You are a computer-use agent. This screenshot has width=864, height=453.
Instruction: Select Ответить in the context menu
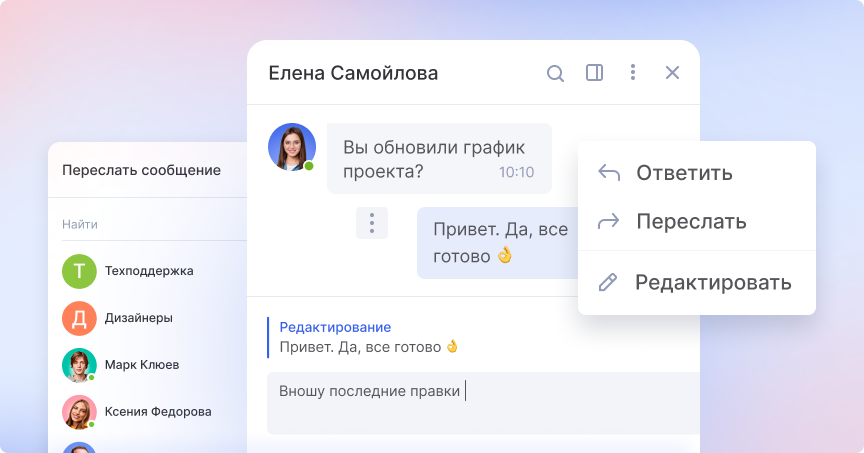(x=684, y=173)
